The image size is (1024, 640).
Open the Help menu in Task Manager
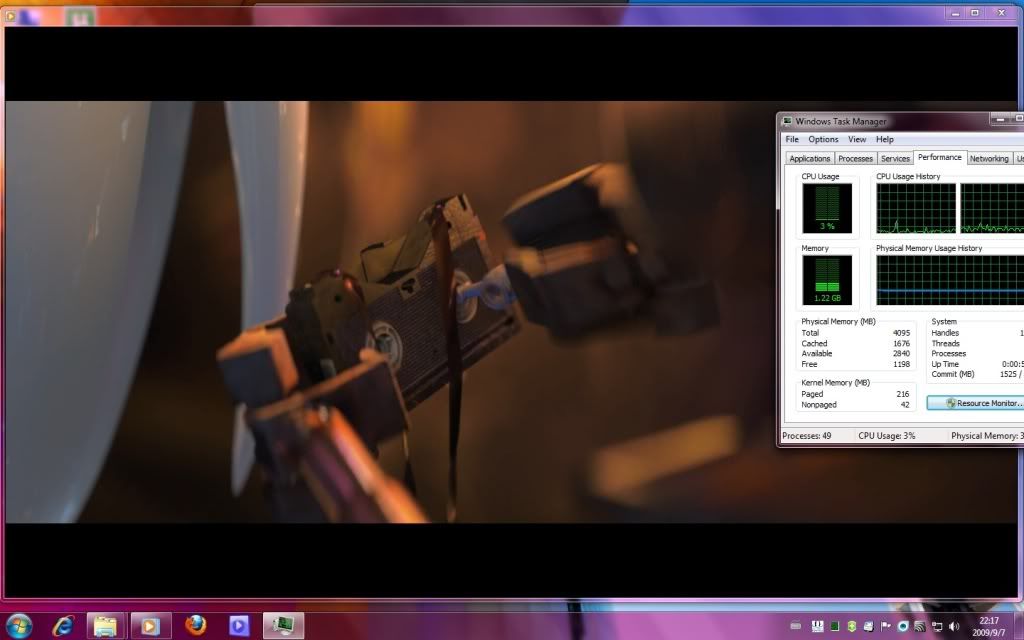click(x=885, y=140)
